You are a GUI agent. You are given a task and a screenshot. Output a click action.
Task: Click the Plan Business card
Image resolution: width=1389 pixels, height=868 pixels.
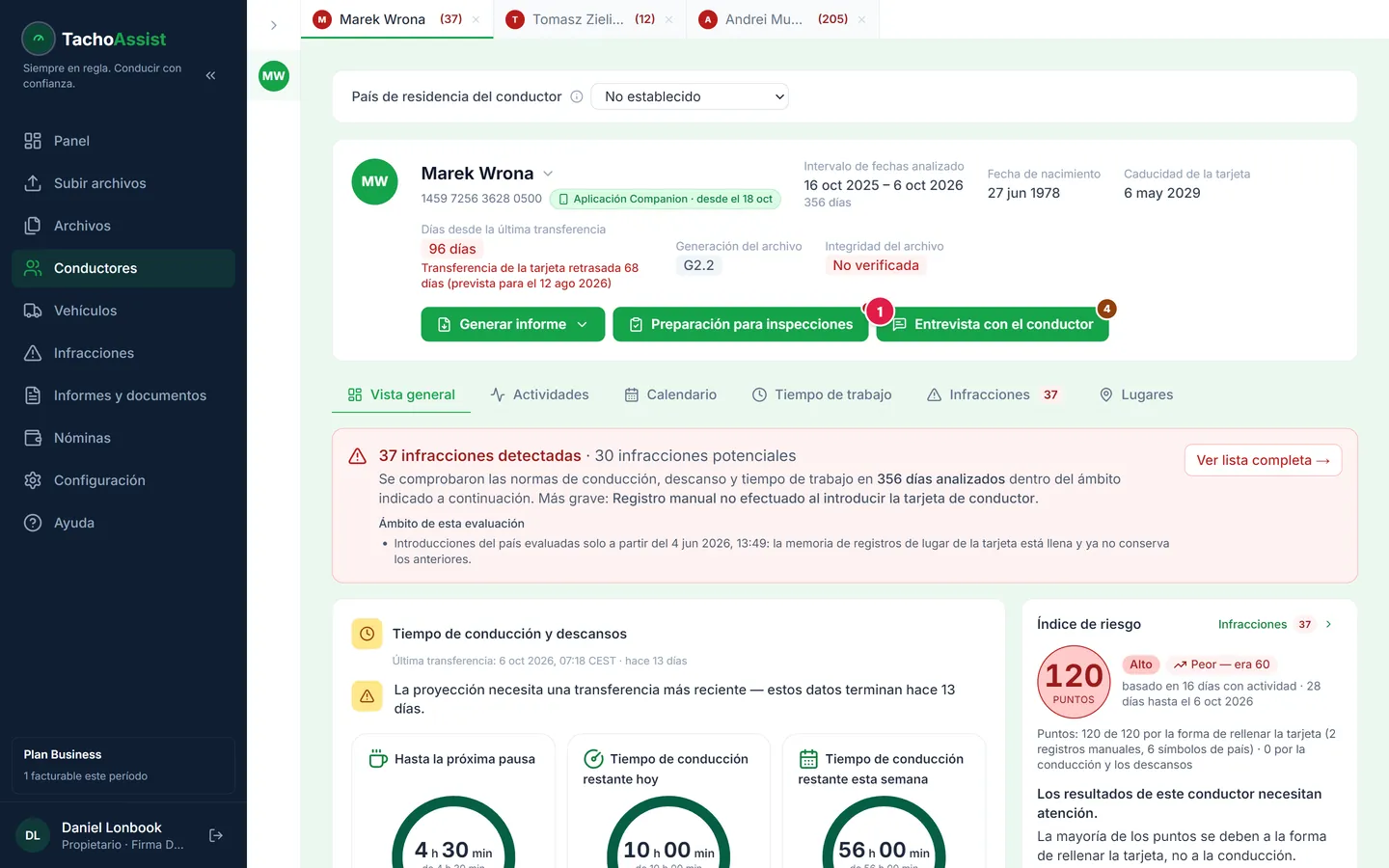[x=123, y=765]
